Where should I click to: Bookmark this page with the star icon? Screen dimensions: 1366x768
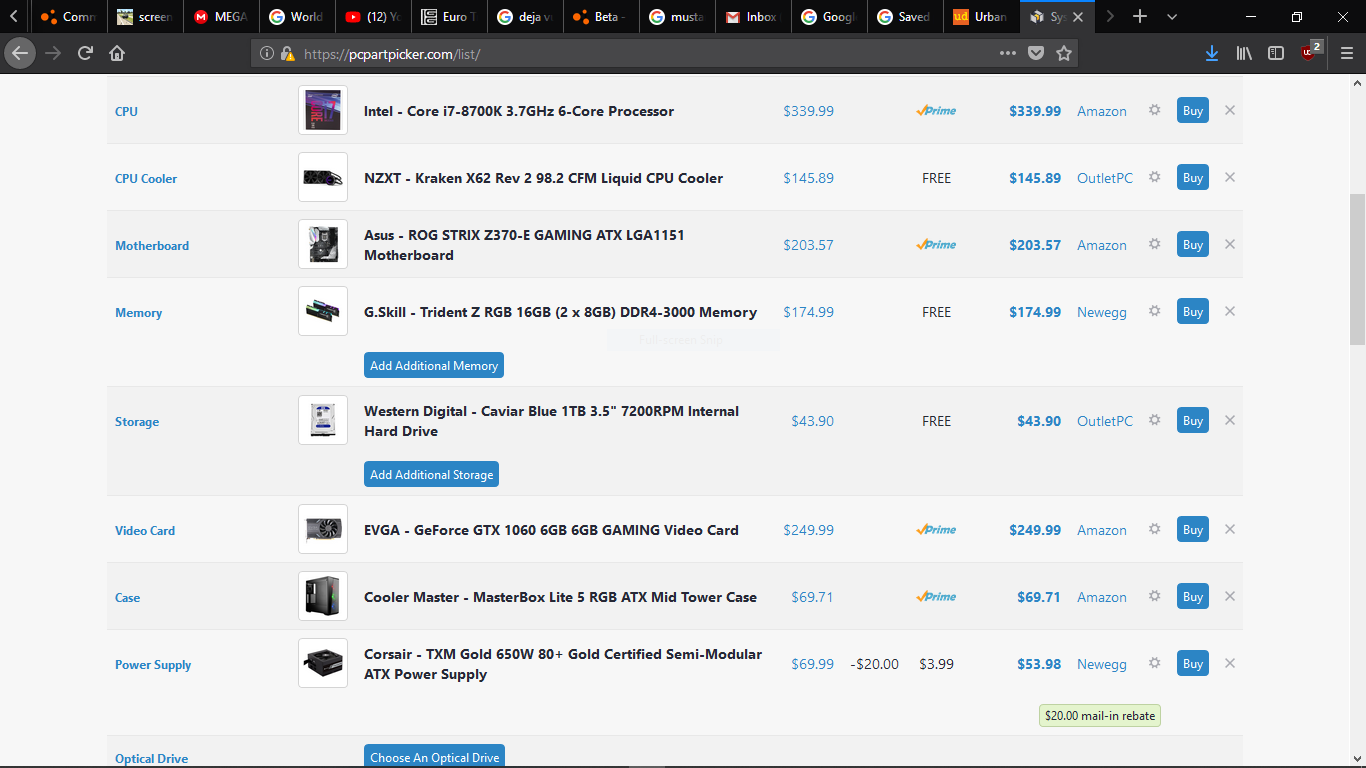coord(1064,53)
